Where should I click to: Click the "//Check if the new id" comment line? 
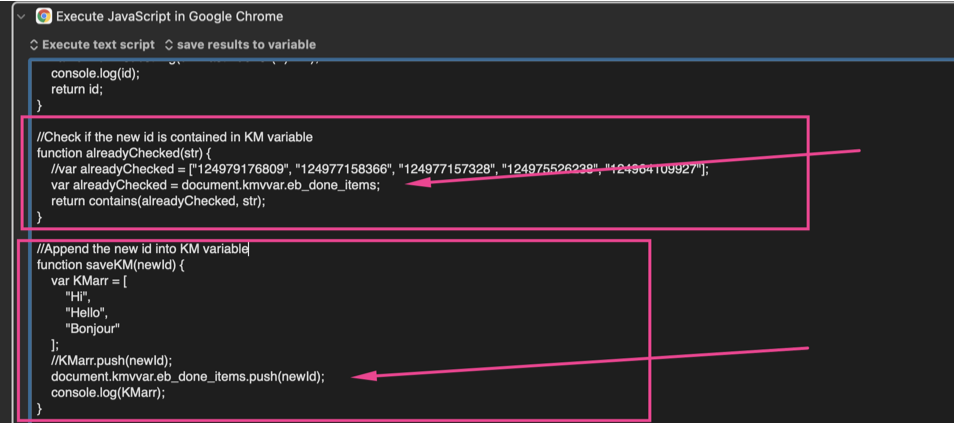click(174, 137)
